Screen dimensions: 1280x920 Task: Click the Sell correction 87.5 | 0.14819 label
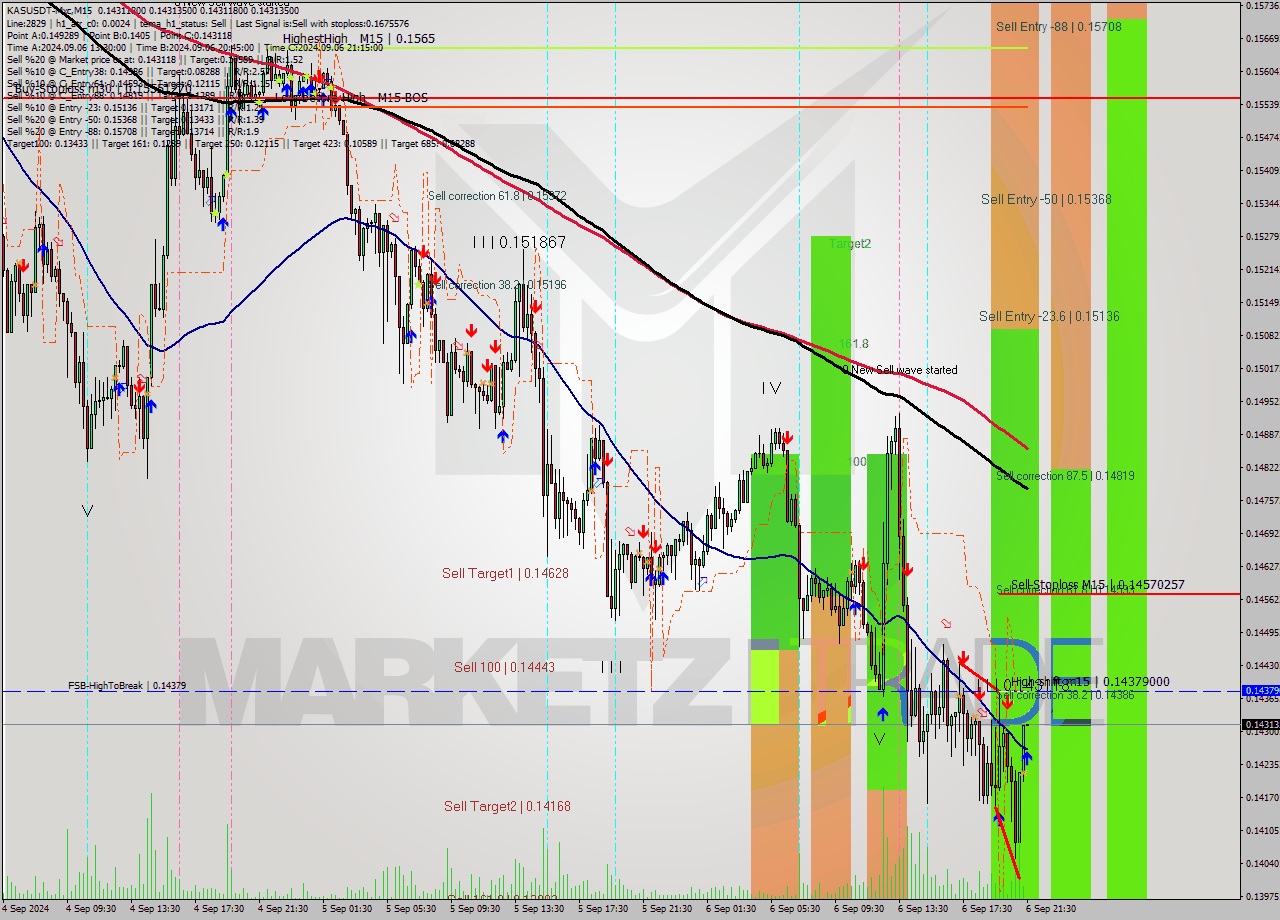tap(1065, 476)
